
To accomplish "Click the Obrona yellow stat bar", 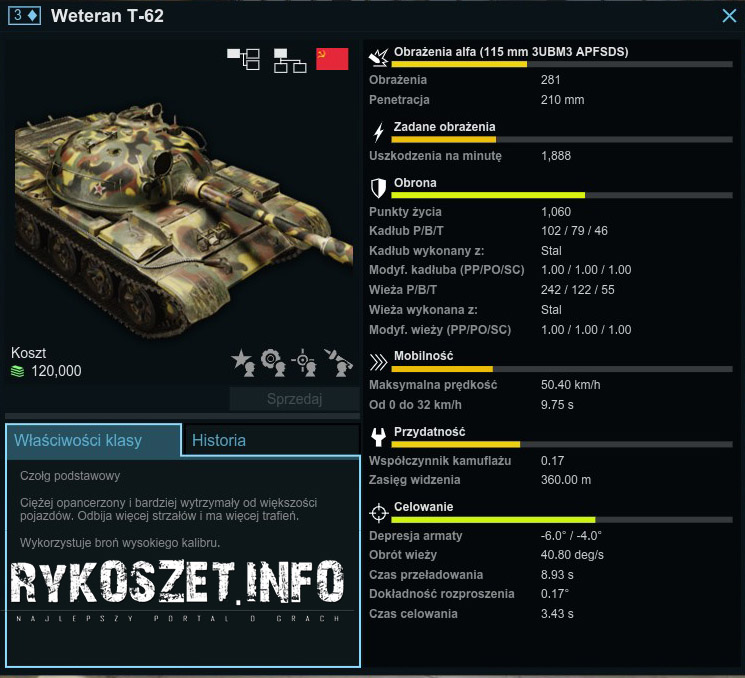I will tap(474, 195).
